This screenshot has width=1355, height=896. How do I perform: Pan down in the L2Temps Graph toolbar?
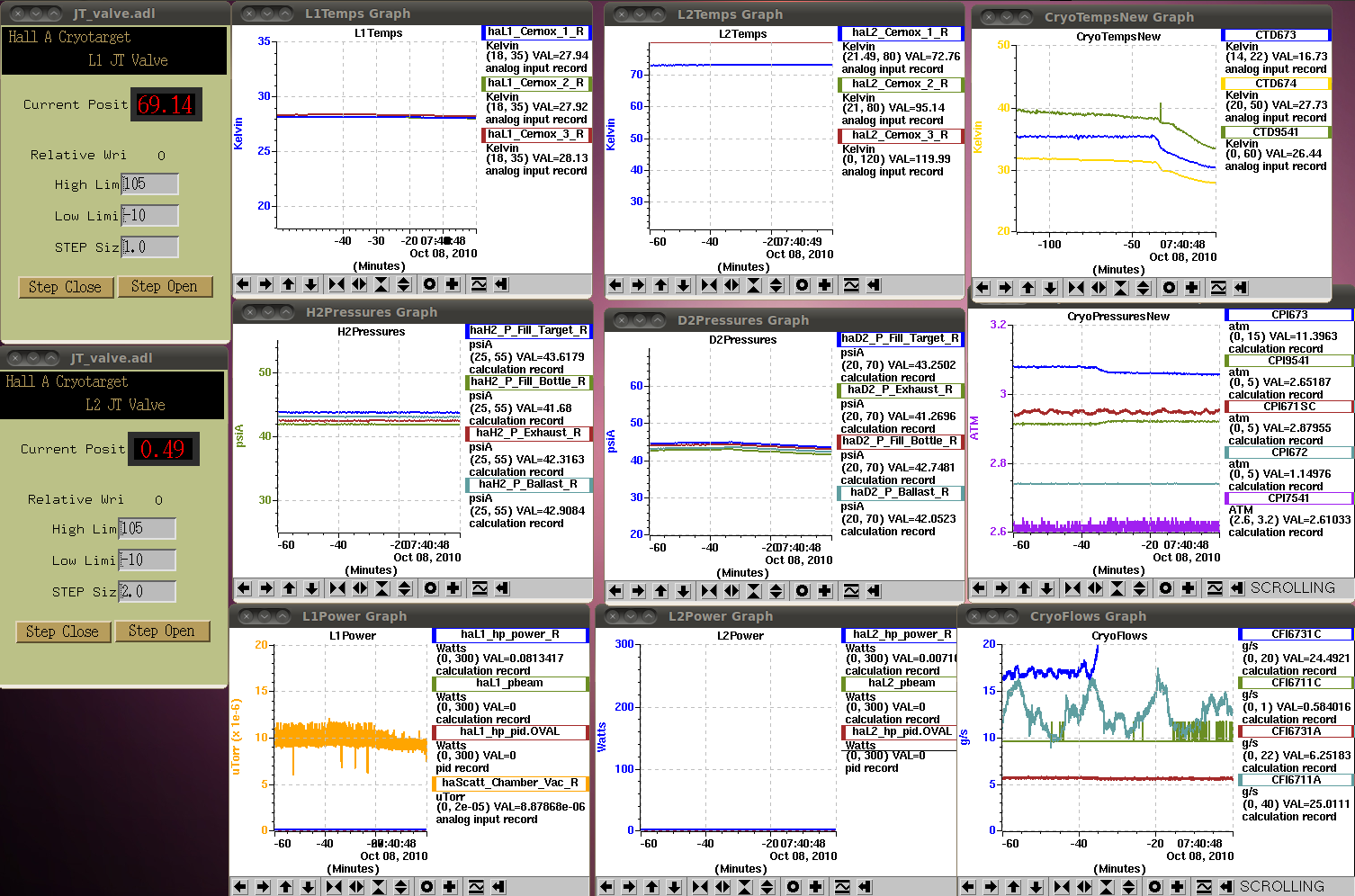click(x=683, y=285)
